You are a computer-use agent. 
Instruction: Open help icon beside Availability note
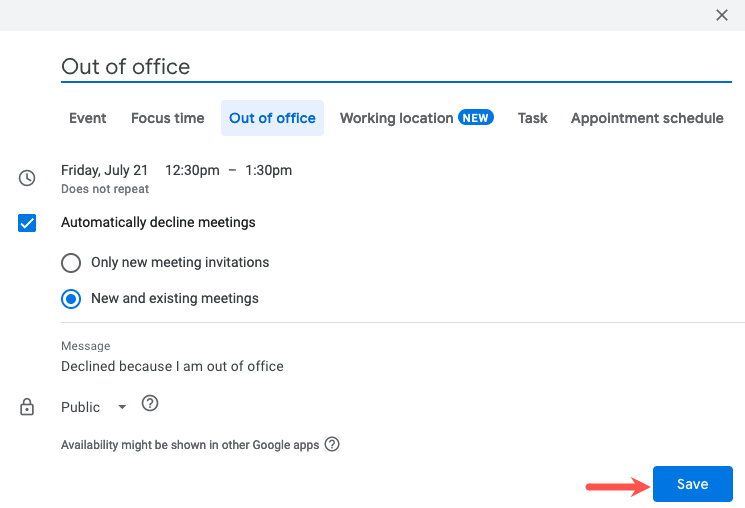pyautogui.click(x=332, y=444)
